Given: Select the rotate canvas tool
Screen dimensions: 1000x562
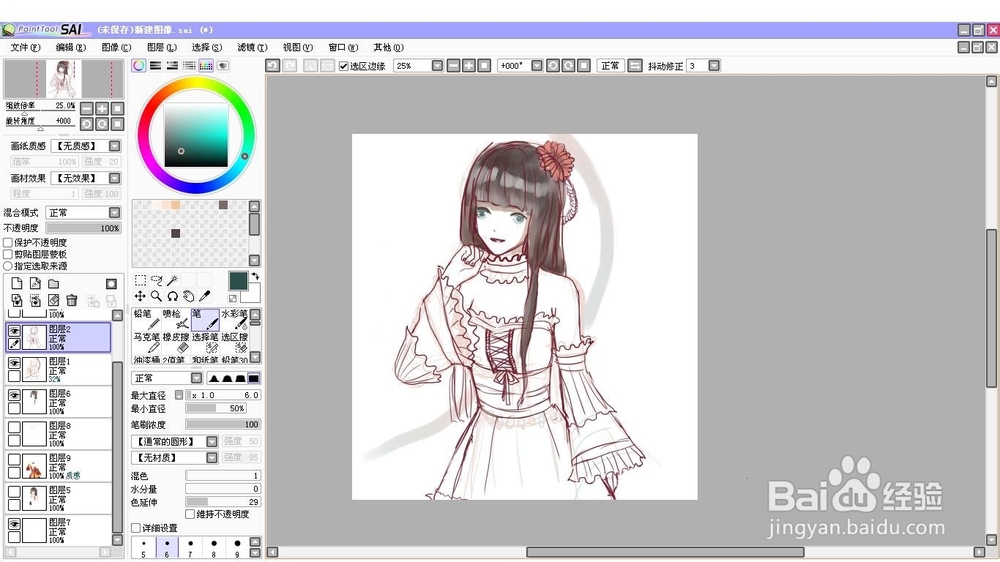Looking at the screenshot, I should [172, 296].
